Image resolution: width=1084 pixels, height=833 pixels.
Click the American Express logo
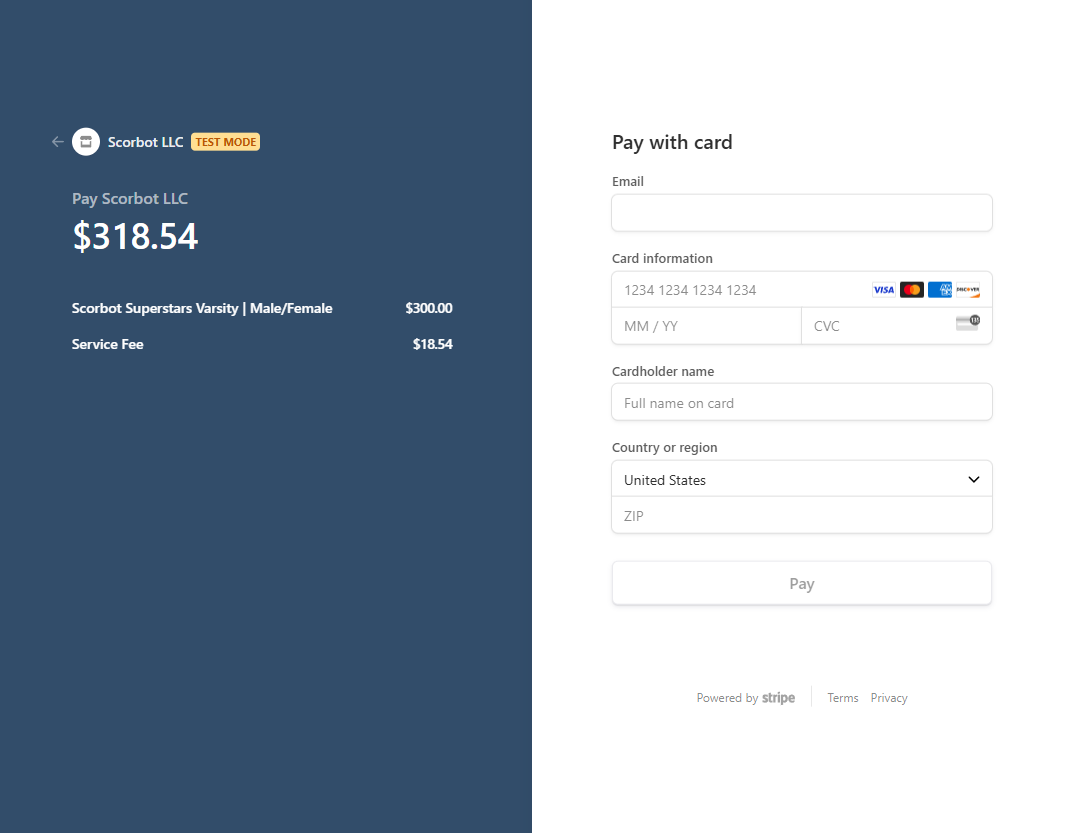pos(939,290)
